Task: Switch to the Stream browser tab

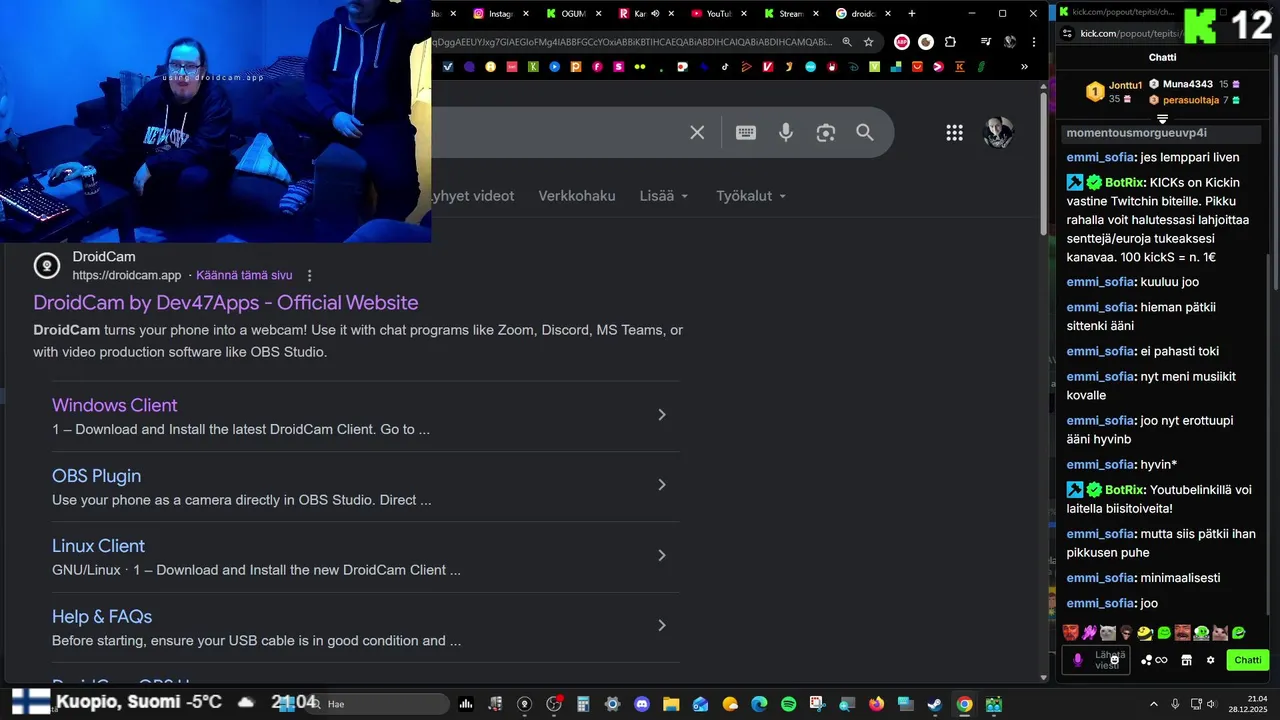Action: coord(790,14)
